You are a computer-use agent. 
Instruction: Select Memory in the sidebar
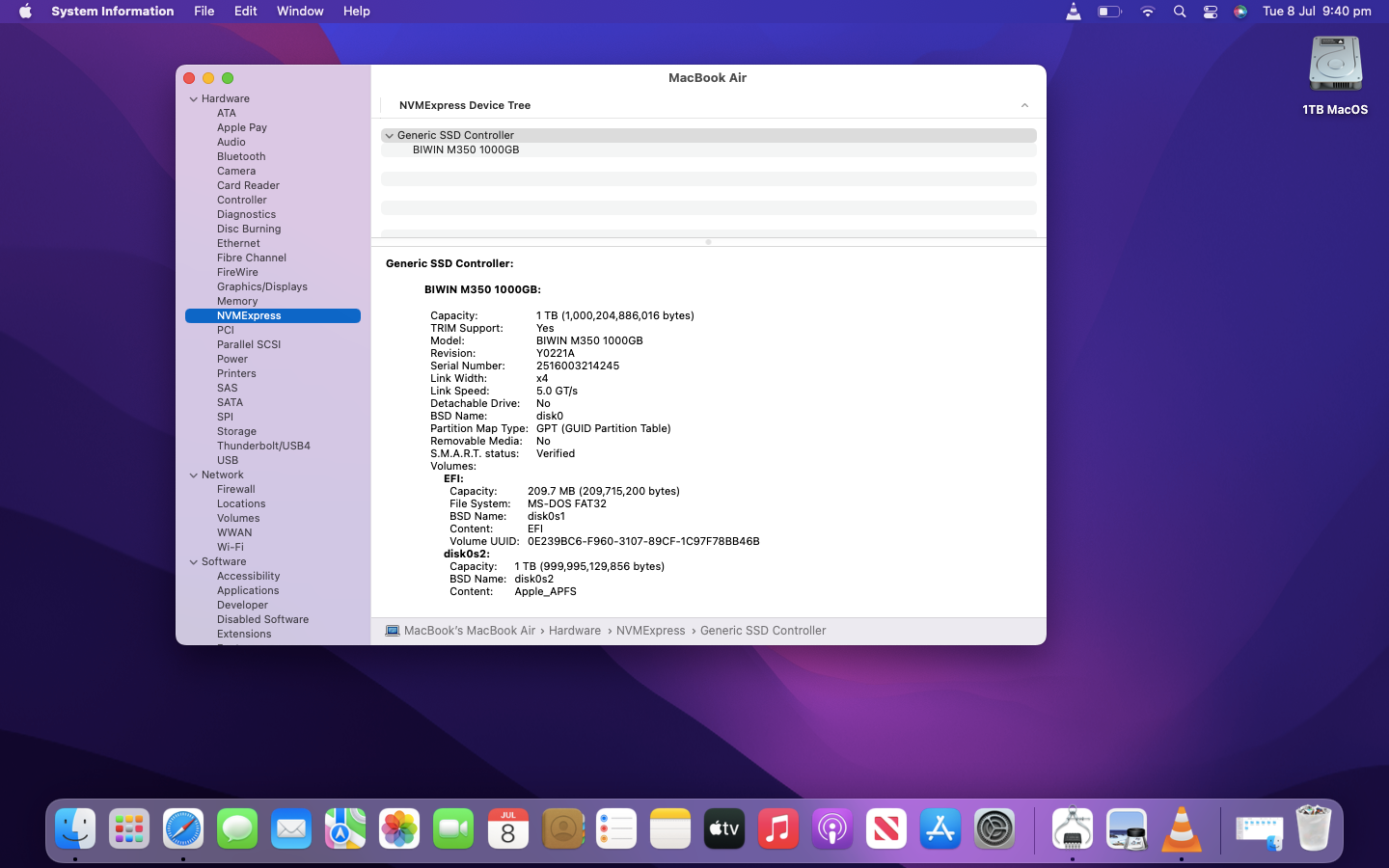click(x=237, y=301)
